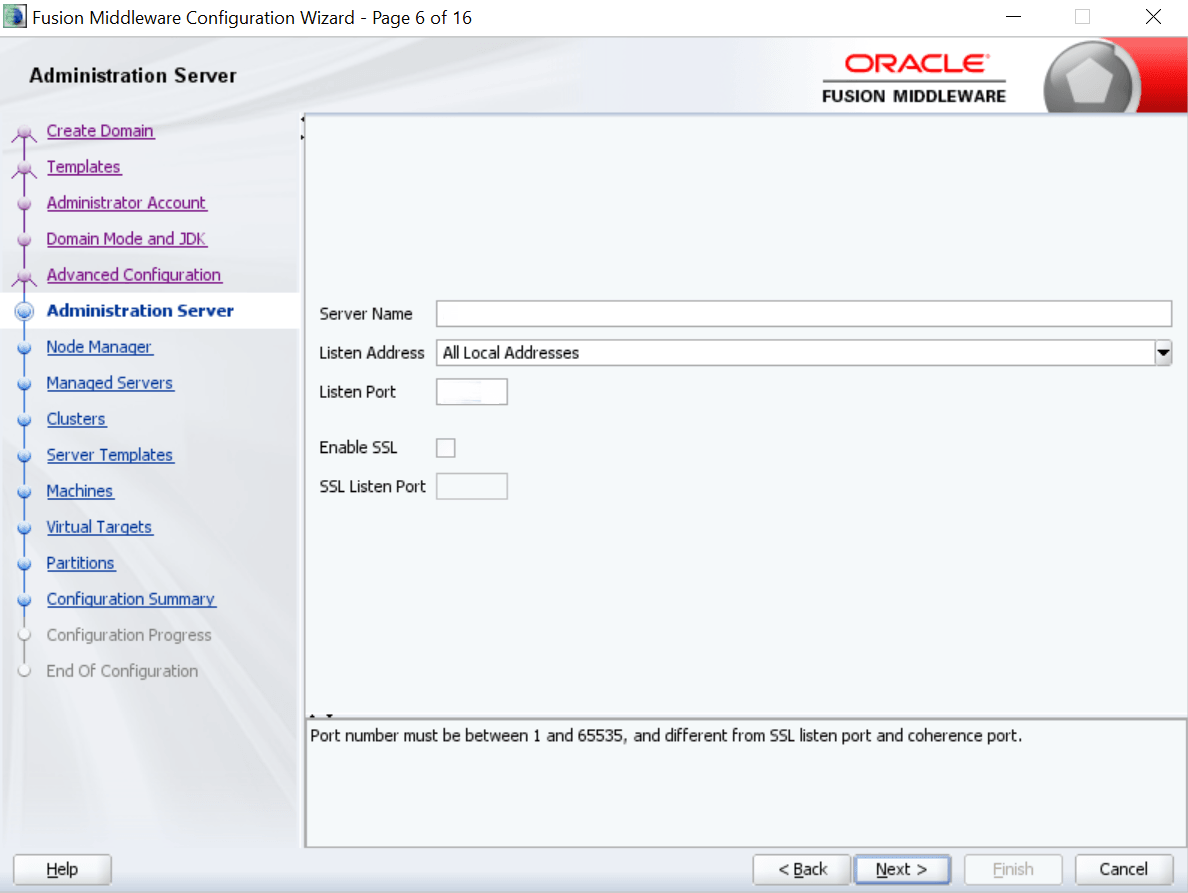
Task: Click the port number validation message text
Action: (x=666, y=735)
